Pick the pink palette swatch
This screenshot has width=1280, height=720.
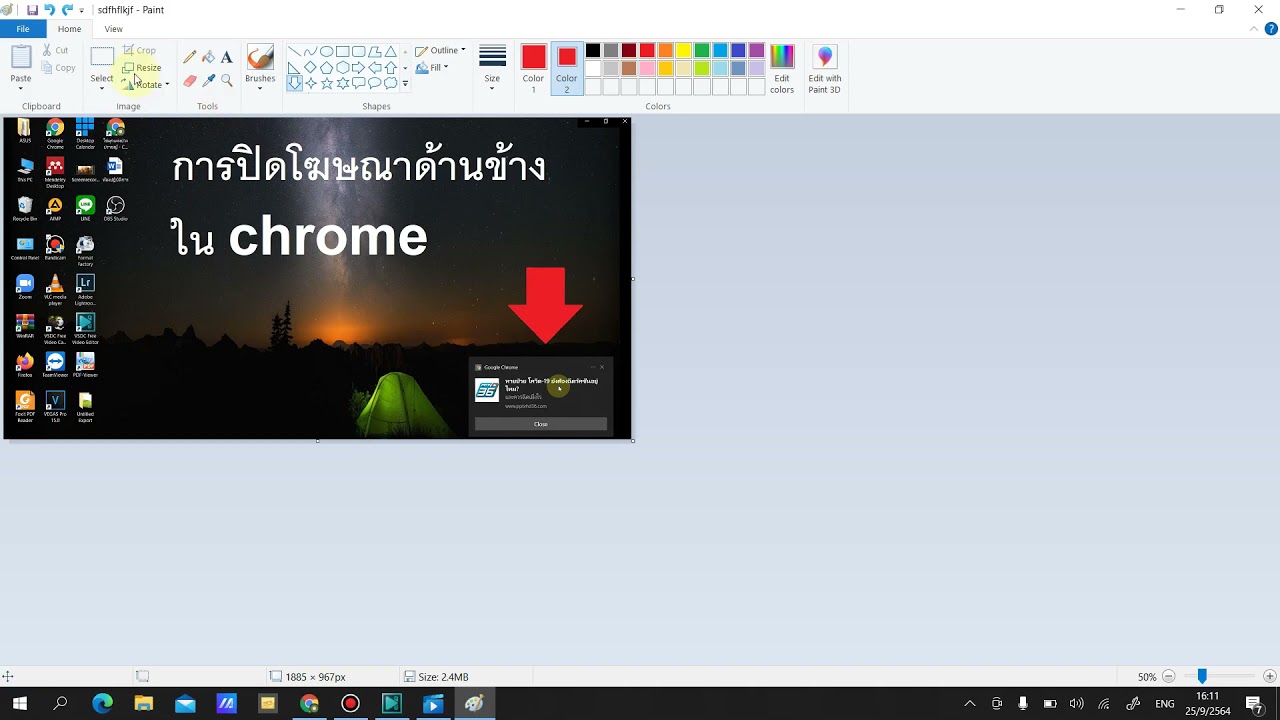click(x=647, y=68)
